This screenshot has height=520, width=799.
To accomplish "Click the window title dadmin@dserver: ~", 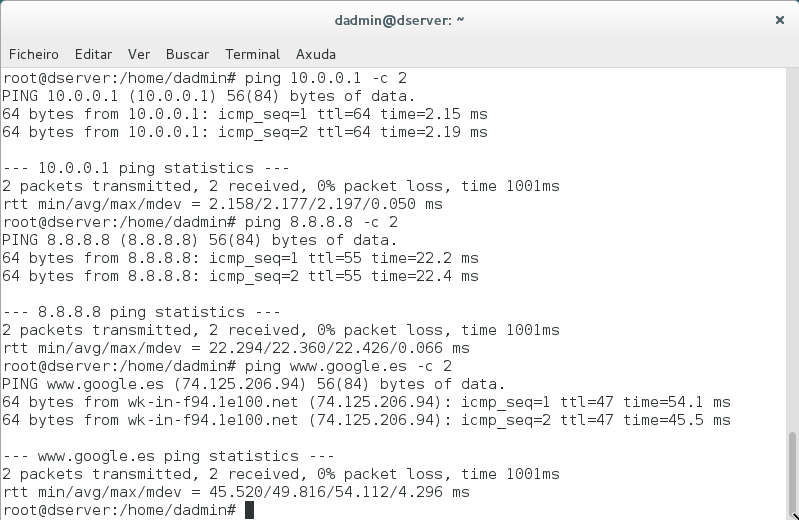I will (x=399, y=20).
